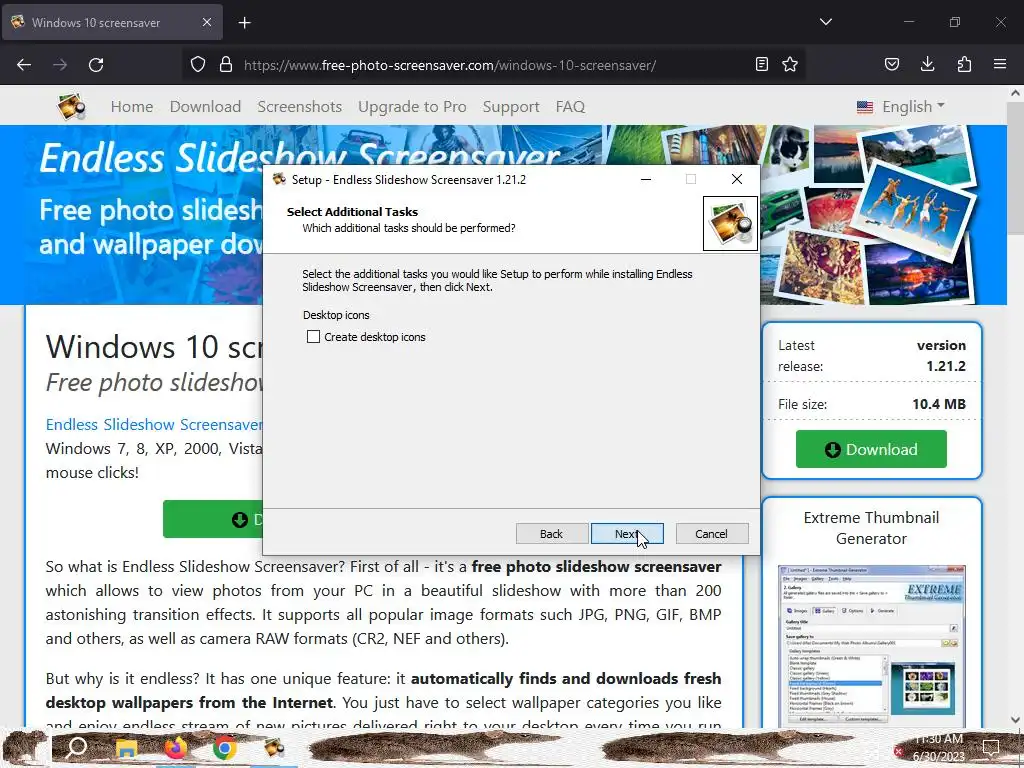The height and width of the screenshot is (768, 1024).
Task: Expand the list all tabs dropdown
Action: coord(825,22)
